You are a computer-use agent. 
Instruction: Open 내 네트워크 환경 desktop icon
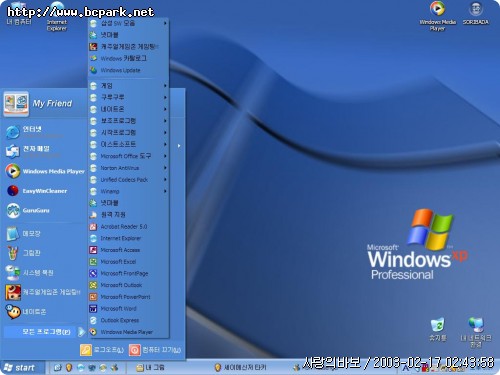click(476, 332)
